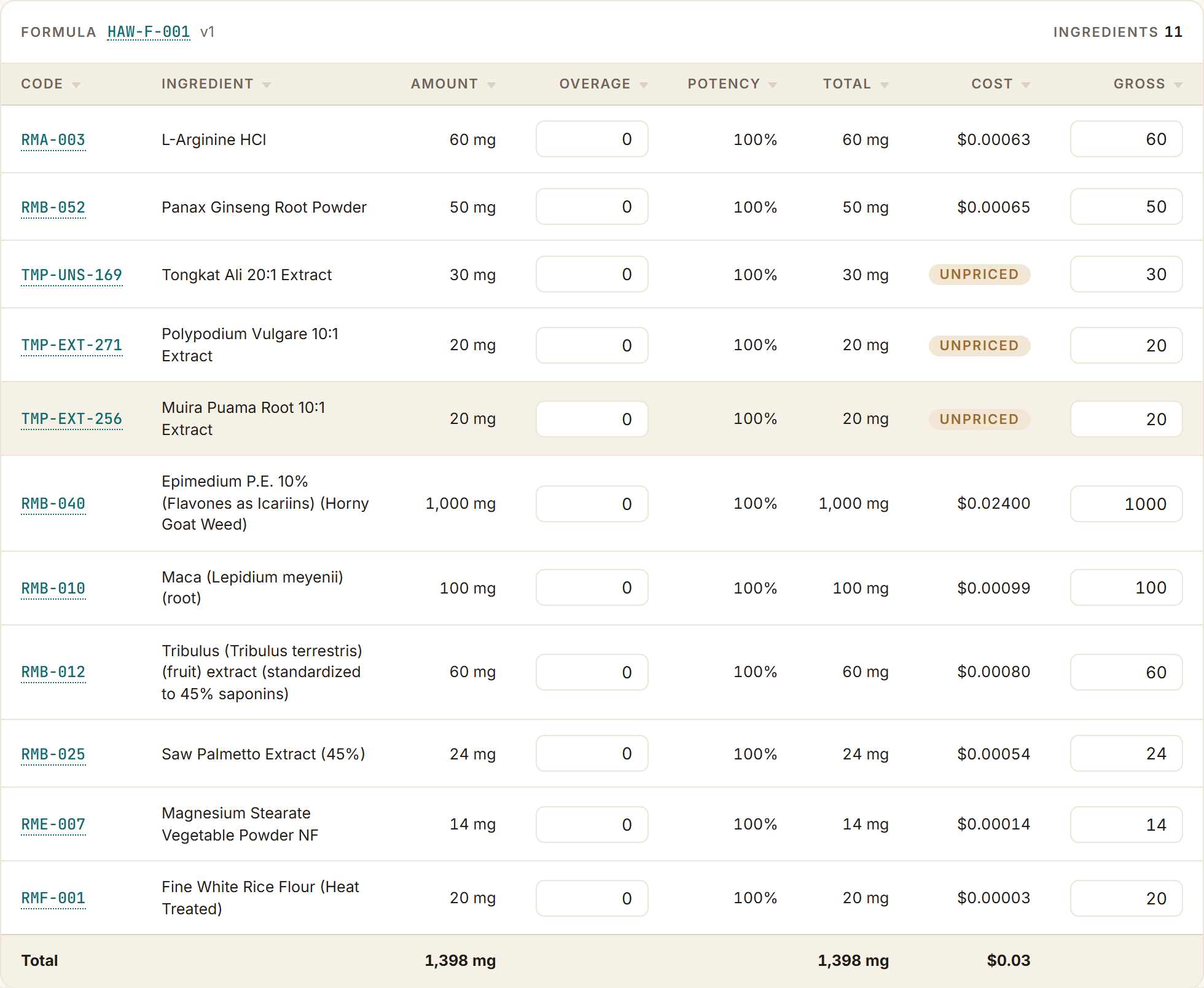Viewport: 1204px width, 988px height.
Task: Sort by the GROSS column arrow
Action: tap(1178, 85)
